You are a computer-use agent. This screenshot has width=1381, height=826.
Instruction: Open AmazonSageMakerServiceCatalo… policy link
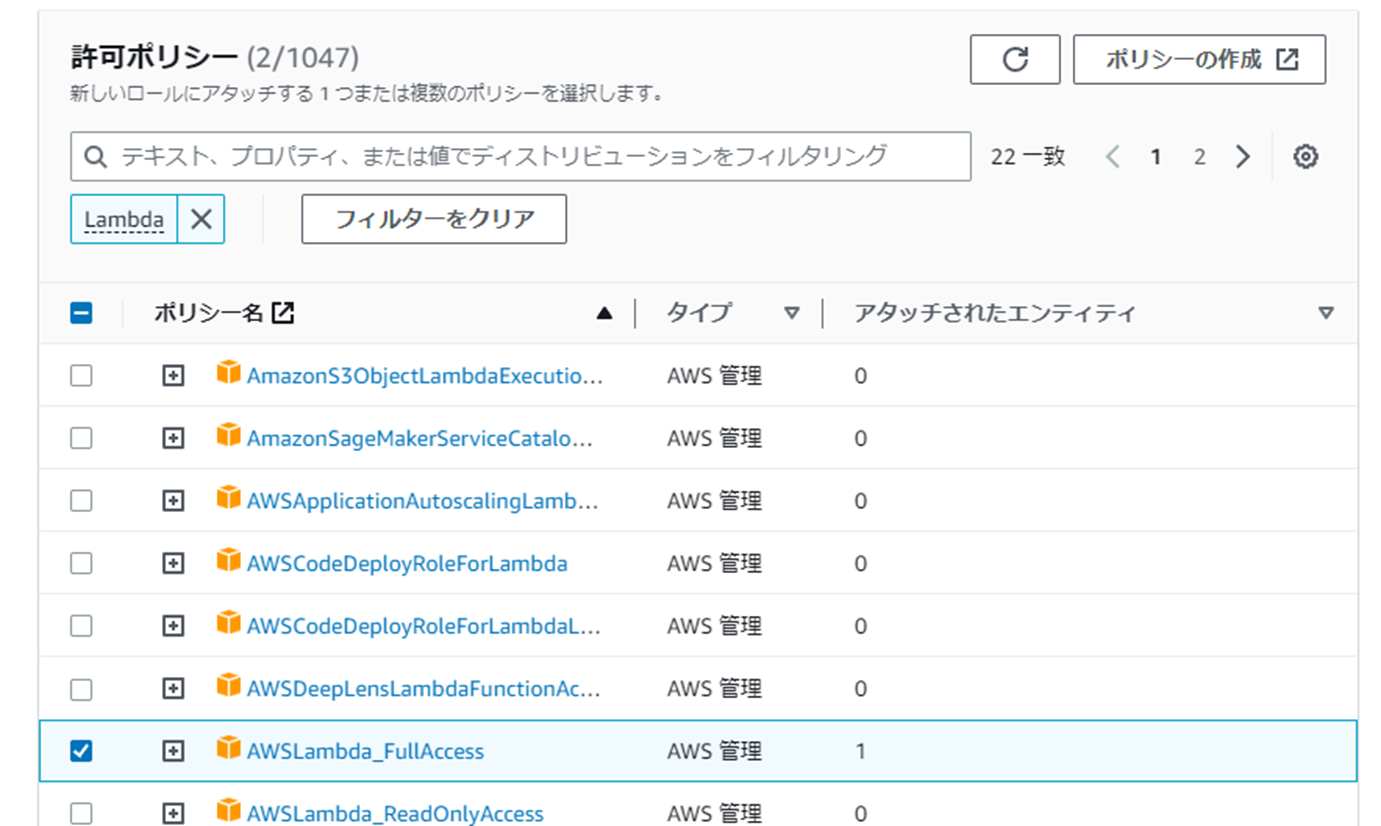(x=420, y=438)
